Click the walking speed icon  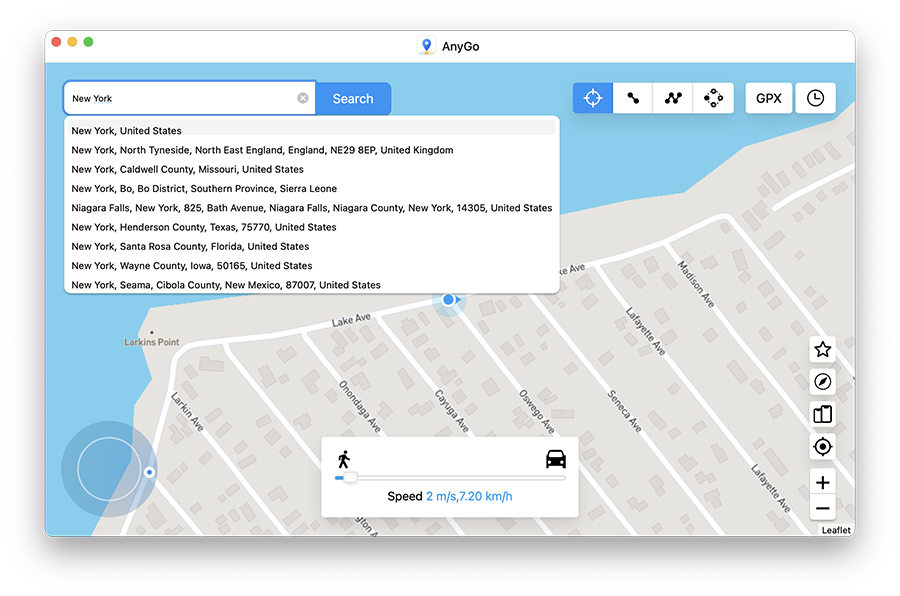(x=345, y=457)
